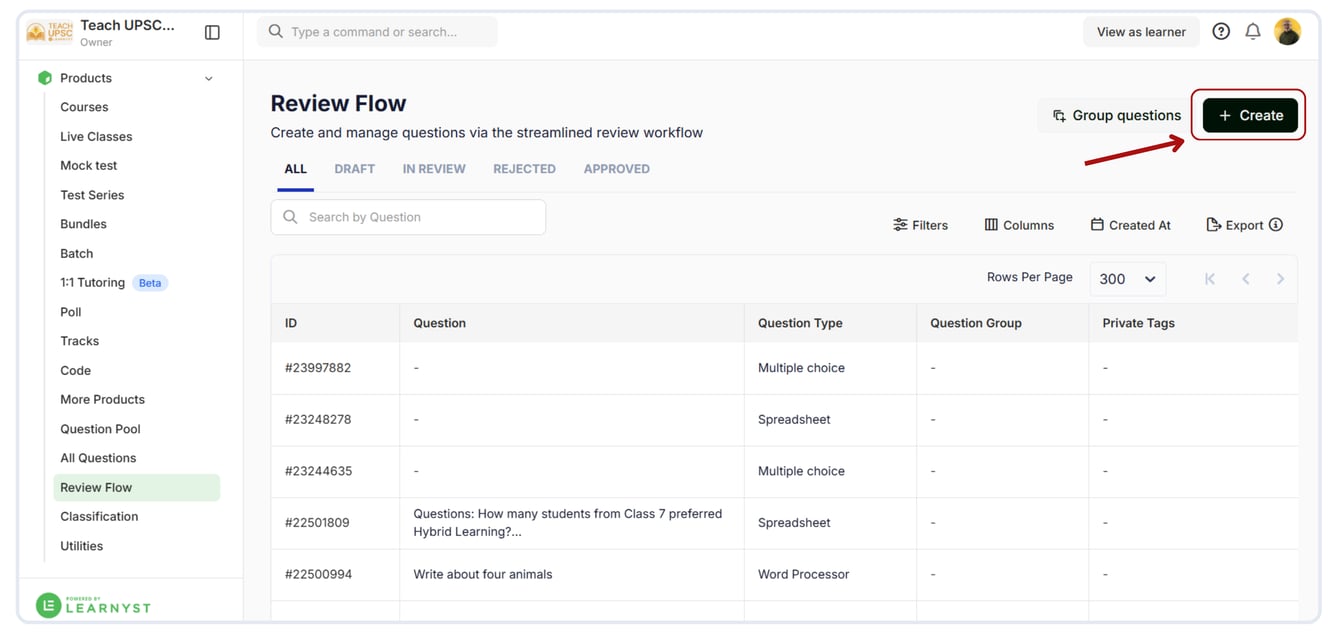The width and height of the screenshot is (1340, 639).
Task: Open the user profile avatar
Action: pyautogui.click(x=1288, y=32)
